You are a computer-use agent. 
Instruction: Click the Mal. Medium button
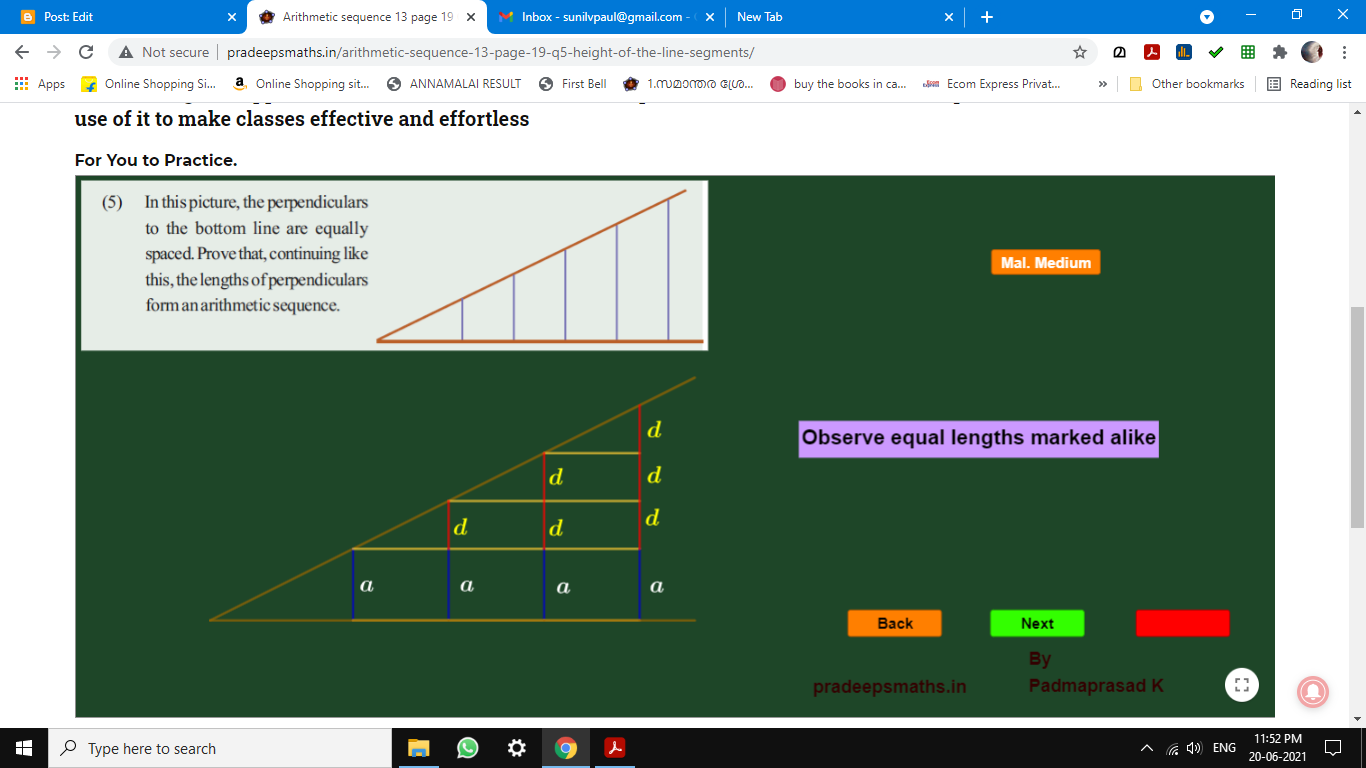1045,263
